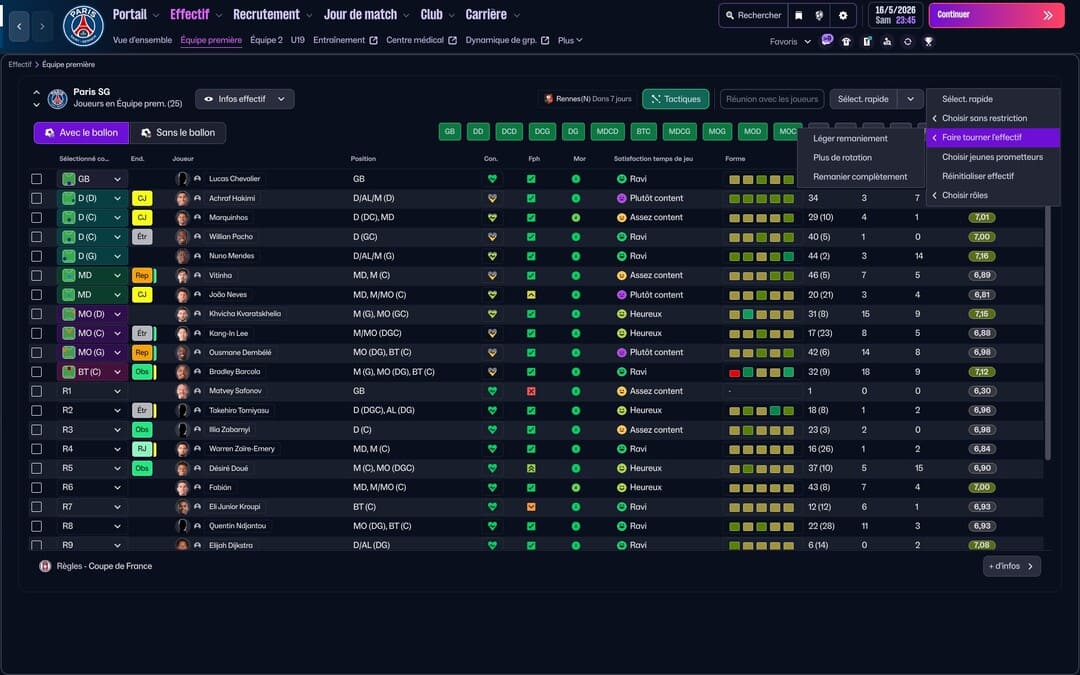
Task: Click Achraf Hakimi's form color squares
Action: pyautogui.click(x=761, y=198)
